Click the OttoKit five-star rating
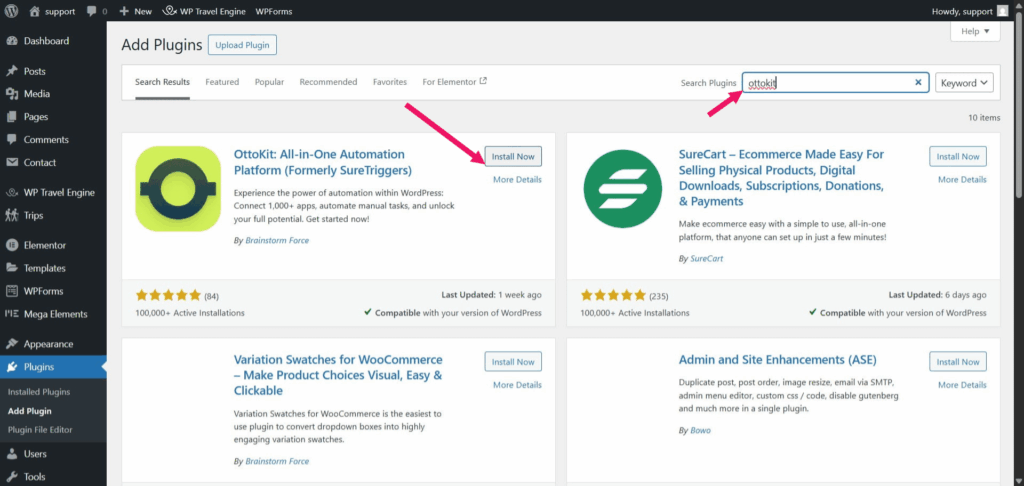Viewport: 1024px width, 486px height. click(x=168, y=295)
